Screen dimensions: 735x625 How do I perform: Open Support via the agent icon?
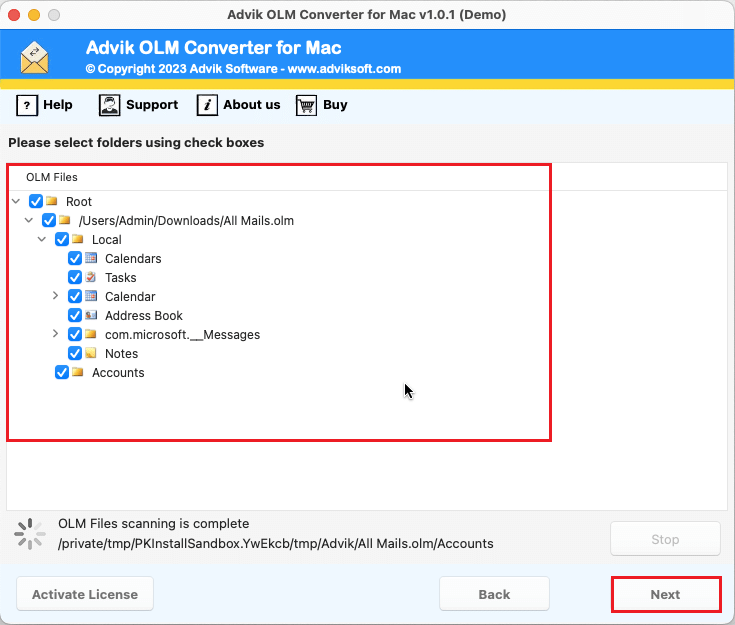[x=109, y=105]
